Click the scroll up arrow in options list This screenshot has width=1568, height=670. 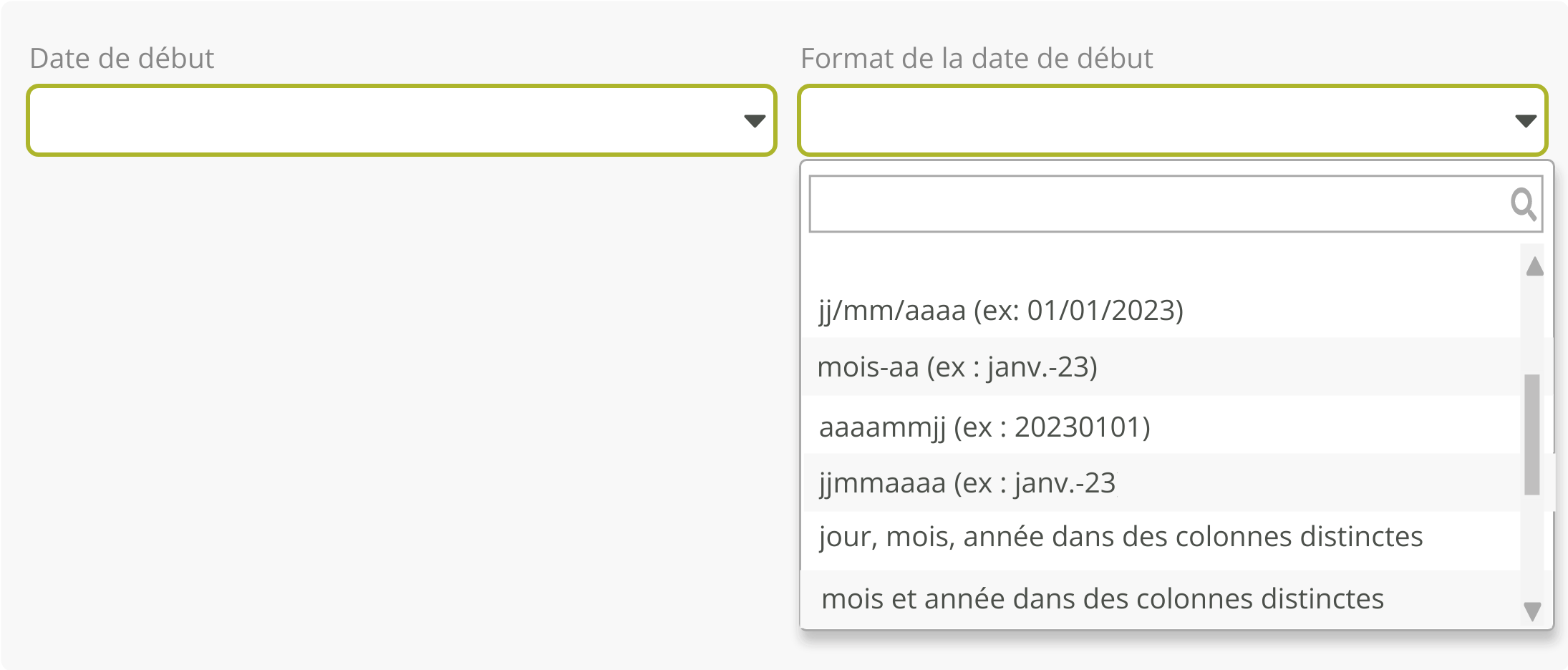[x=1534, y=267]
